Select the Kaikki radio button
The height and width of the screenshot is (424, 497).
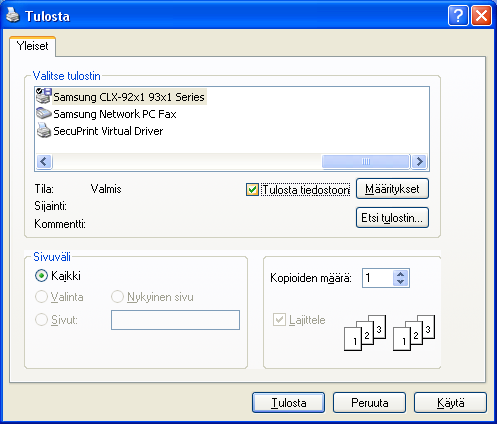(x=41, y=276)
